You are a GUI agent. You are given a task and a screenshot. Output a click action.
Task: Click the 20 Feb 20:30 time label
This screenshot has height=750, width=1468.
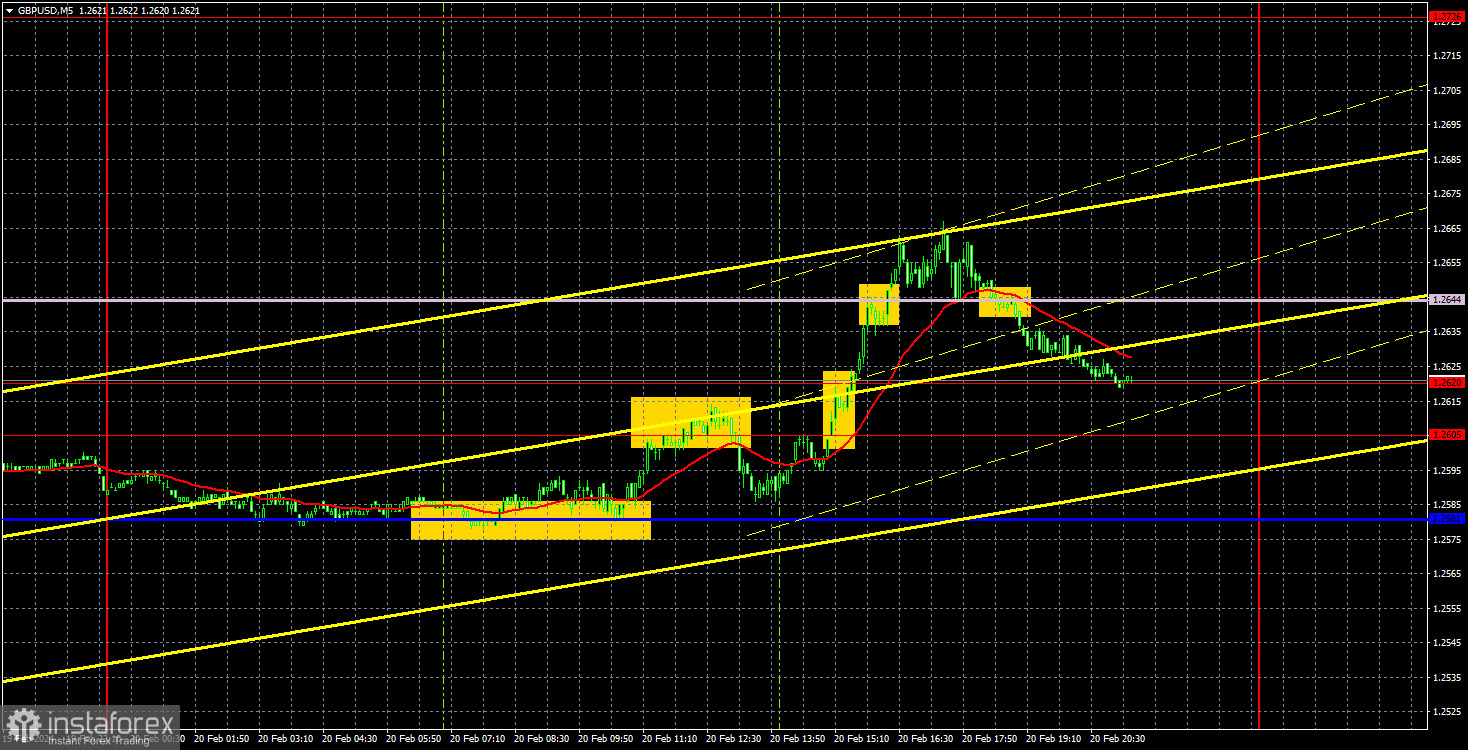coord(1116,739)
